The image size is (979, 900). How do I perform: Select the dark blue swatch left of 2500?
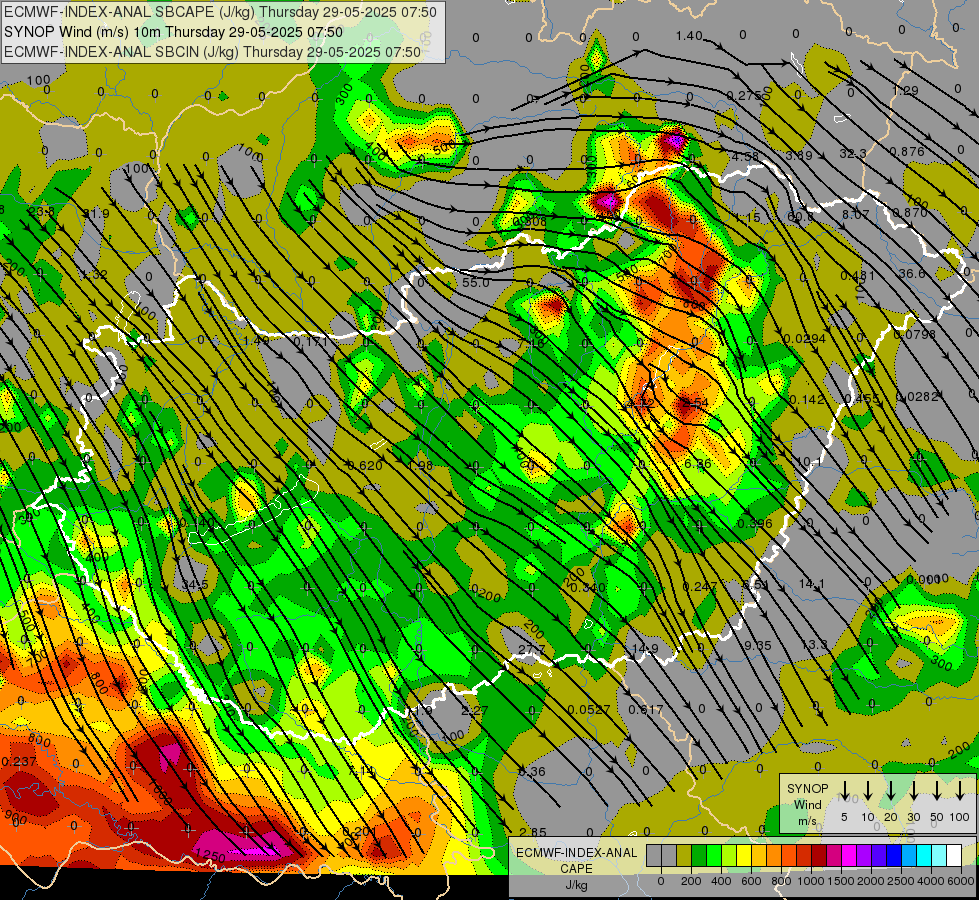893,856
